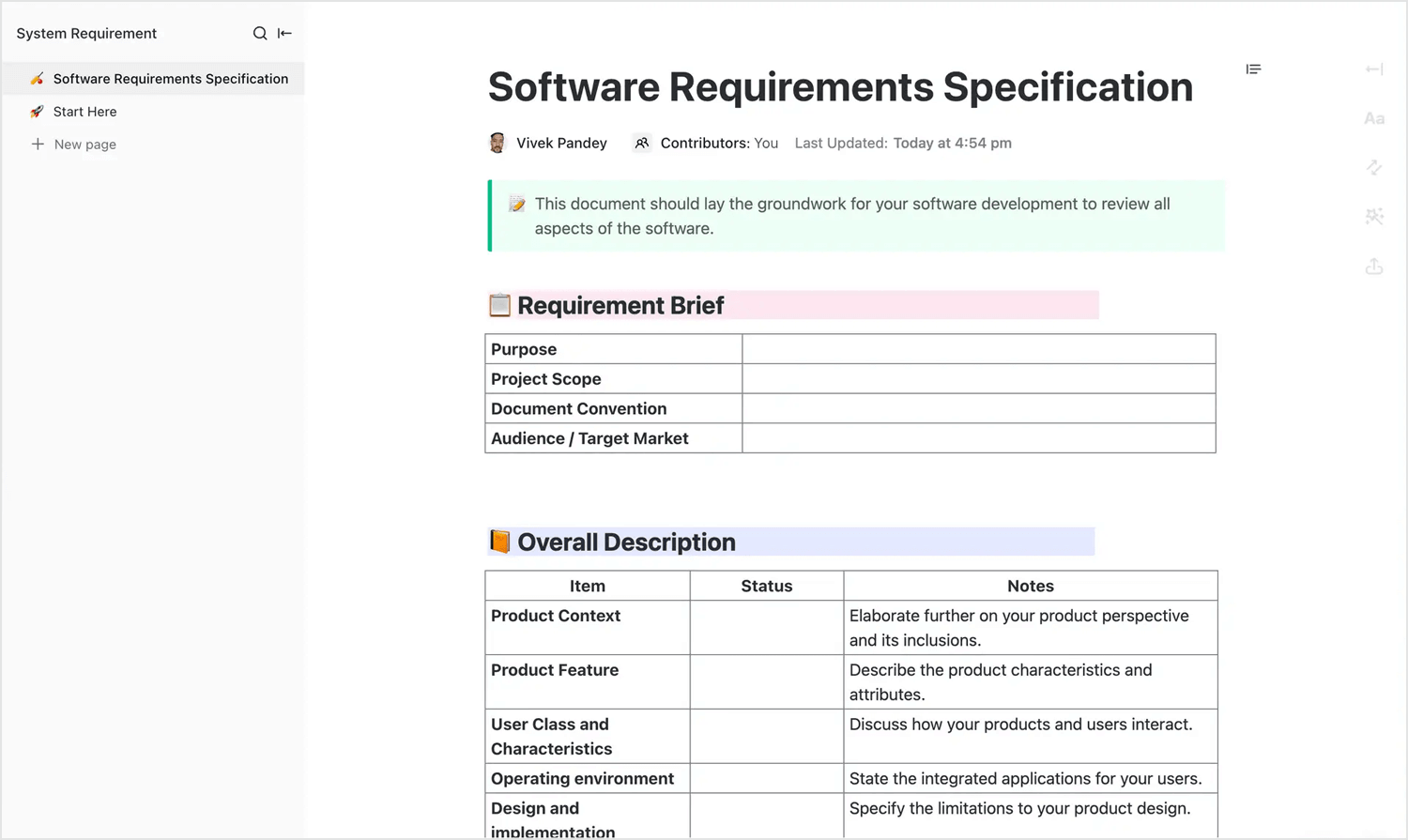
Task: Click the Item column header
Action: pos(588,586)
